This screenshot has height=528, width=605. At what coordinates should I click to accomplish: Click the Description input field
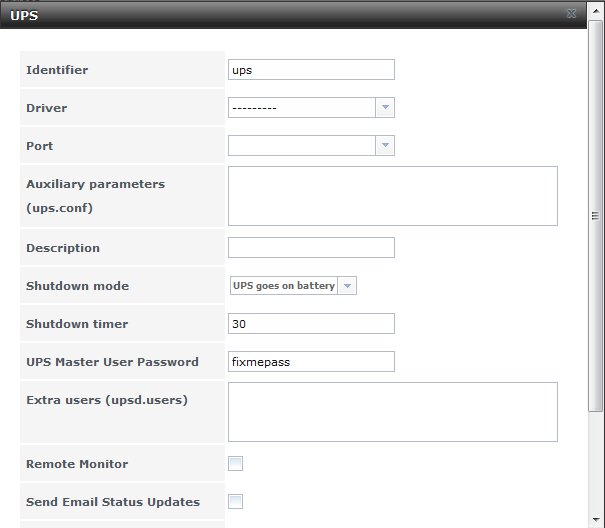(x=311, y=248)
